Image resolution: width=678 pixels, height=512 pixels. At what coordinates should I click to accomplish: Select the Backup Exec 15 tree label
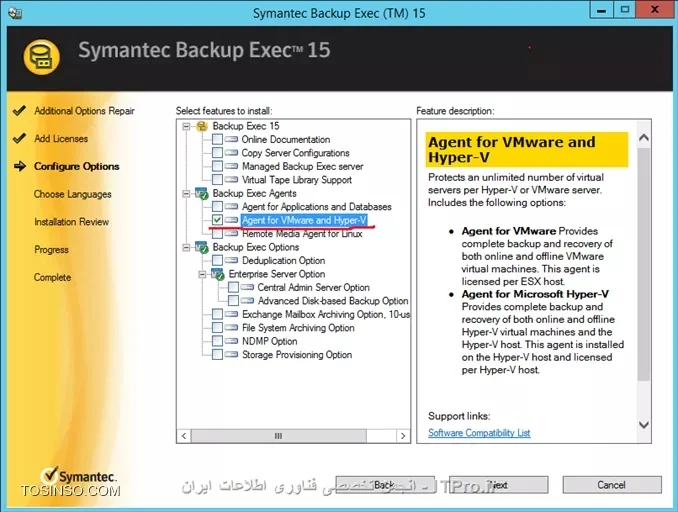click(x=246, y=126)
